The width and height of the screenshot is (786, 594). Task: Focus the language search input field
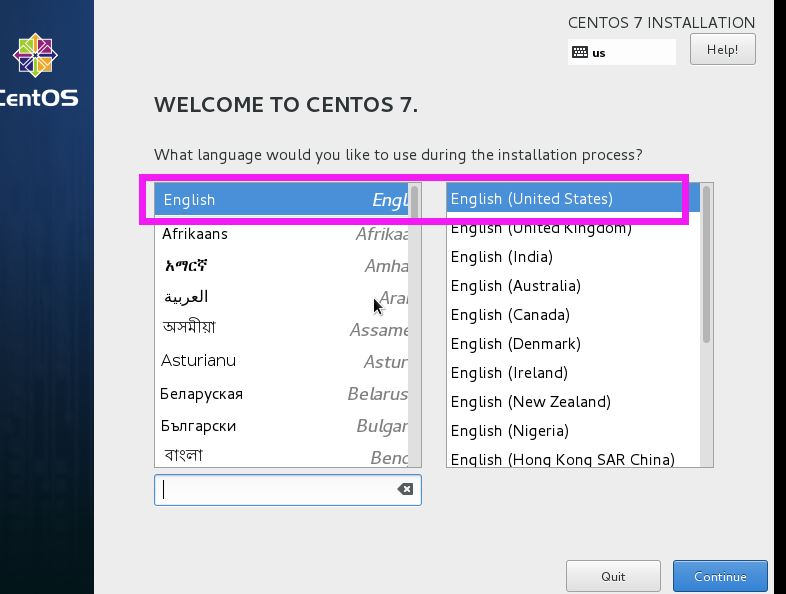pyautogui.click(x=275, y=490)
